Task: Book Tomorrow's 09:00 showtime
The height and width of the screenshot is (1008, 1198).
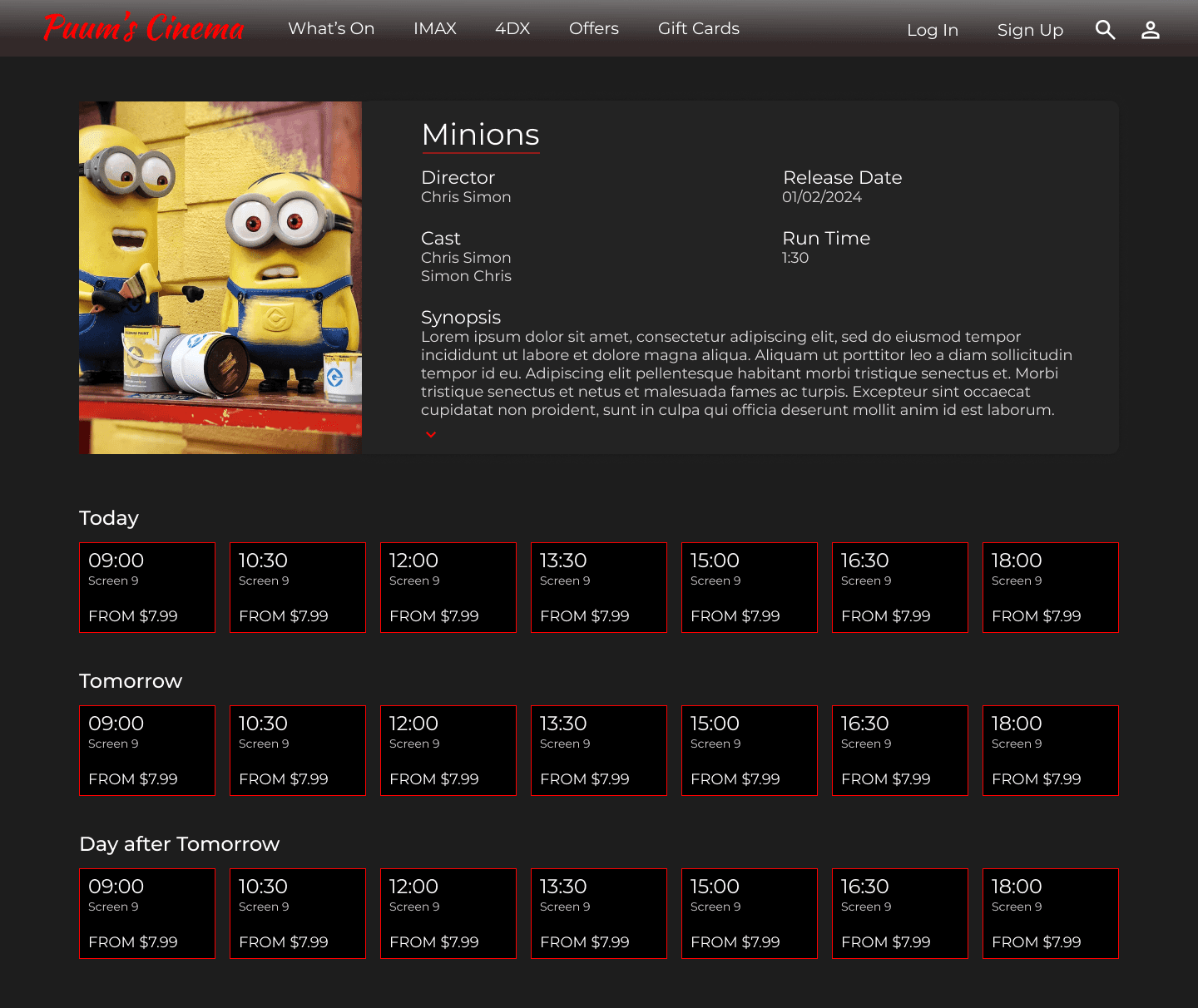Action: coord(147,751)
